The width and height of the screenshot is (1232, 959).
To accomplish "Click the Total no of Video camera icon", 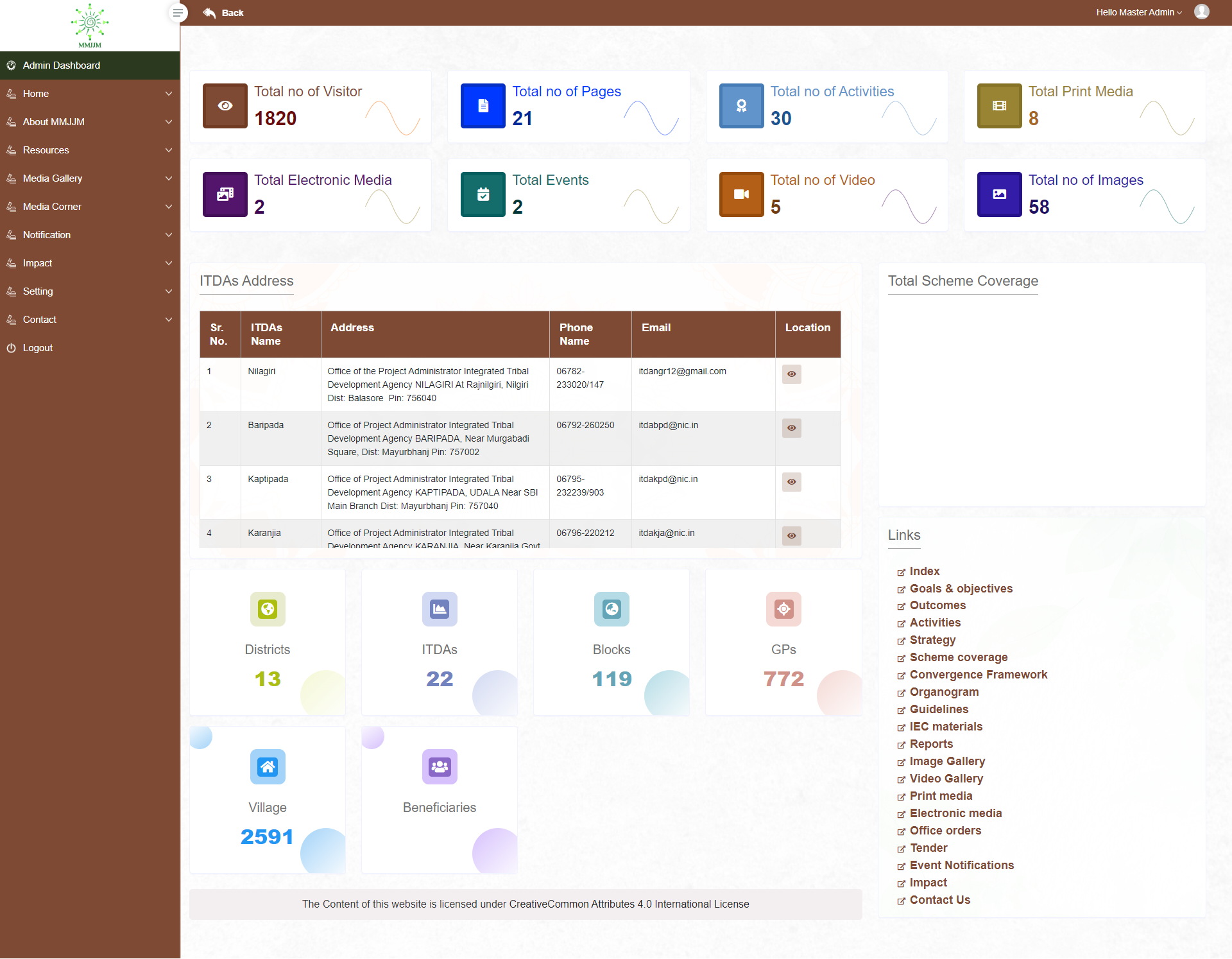I will pyautogui.click(x=741, y=194).
